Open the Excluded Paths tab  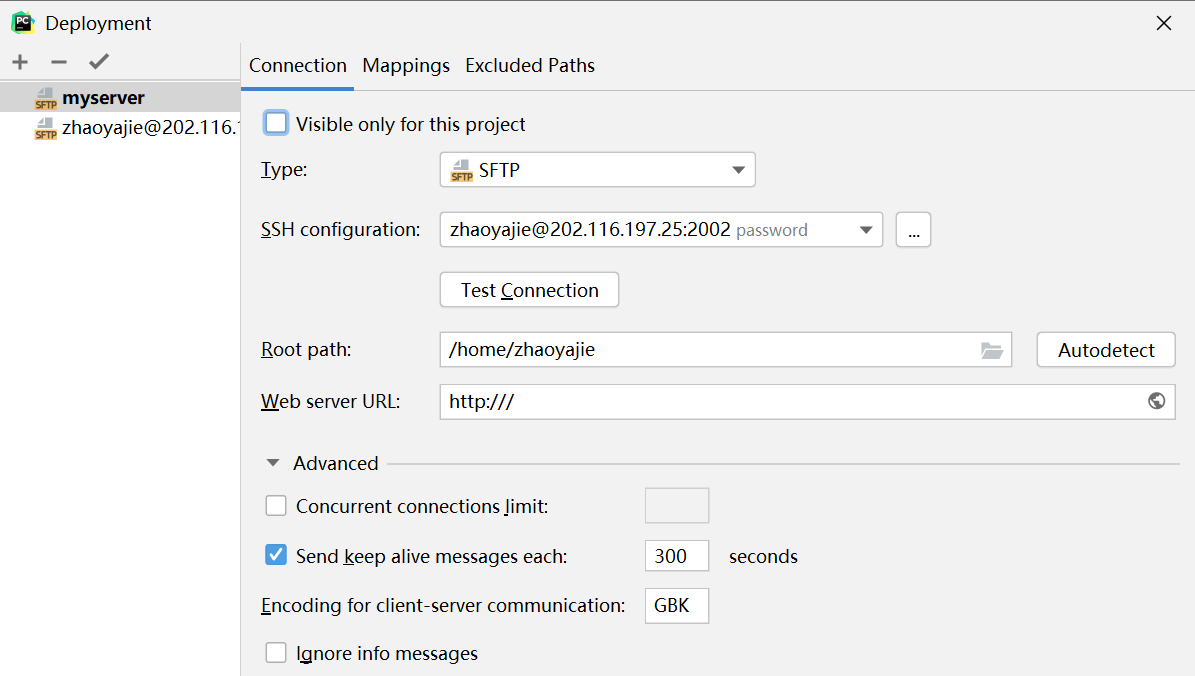(530, 66)
